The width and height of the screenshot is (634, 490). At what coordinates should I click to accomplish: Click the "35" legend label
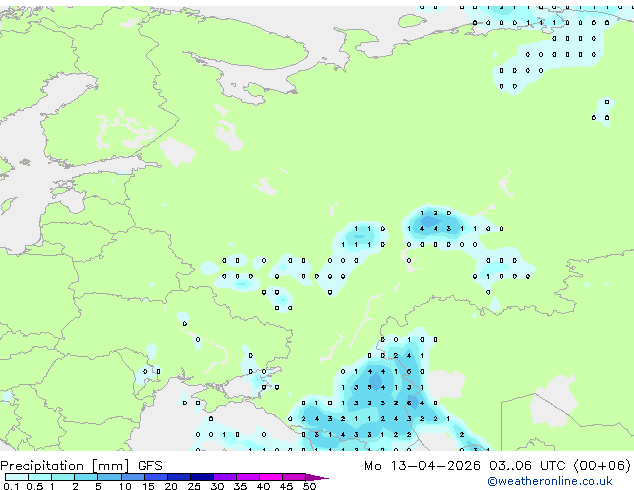point(240,486)
